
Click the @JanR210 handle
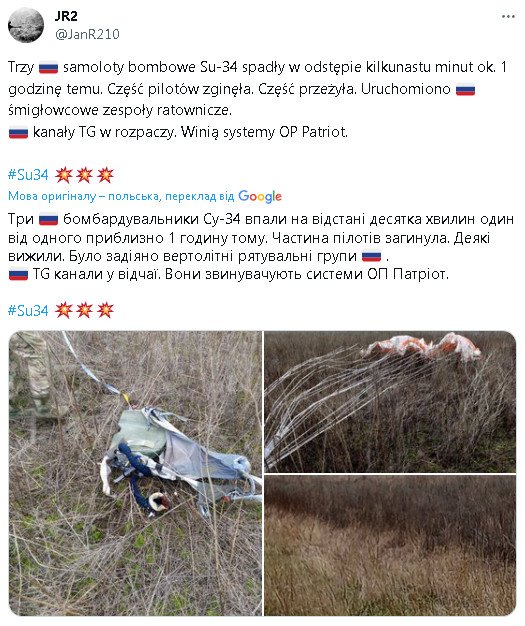(x=87, y=34)
